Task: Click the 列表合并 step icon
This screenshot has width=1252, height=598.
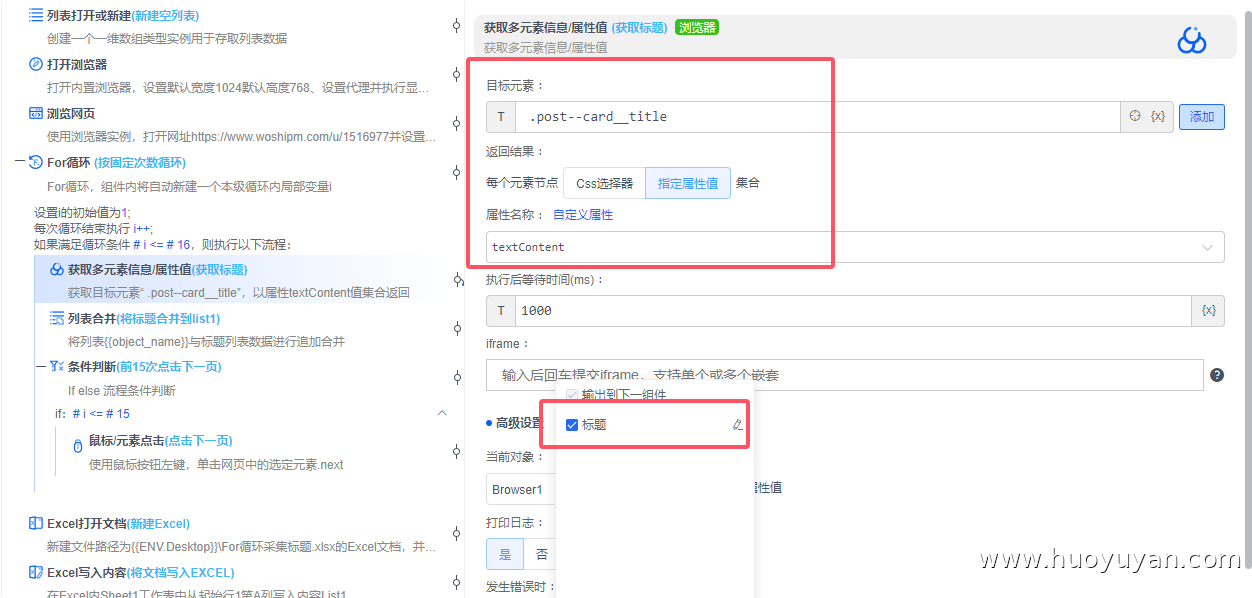Action: (57, 318)
